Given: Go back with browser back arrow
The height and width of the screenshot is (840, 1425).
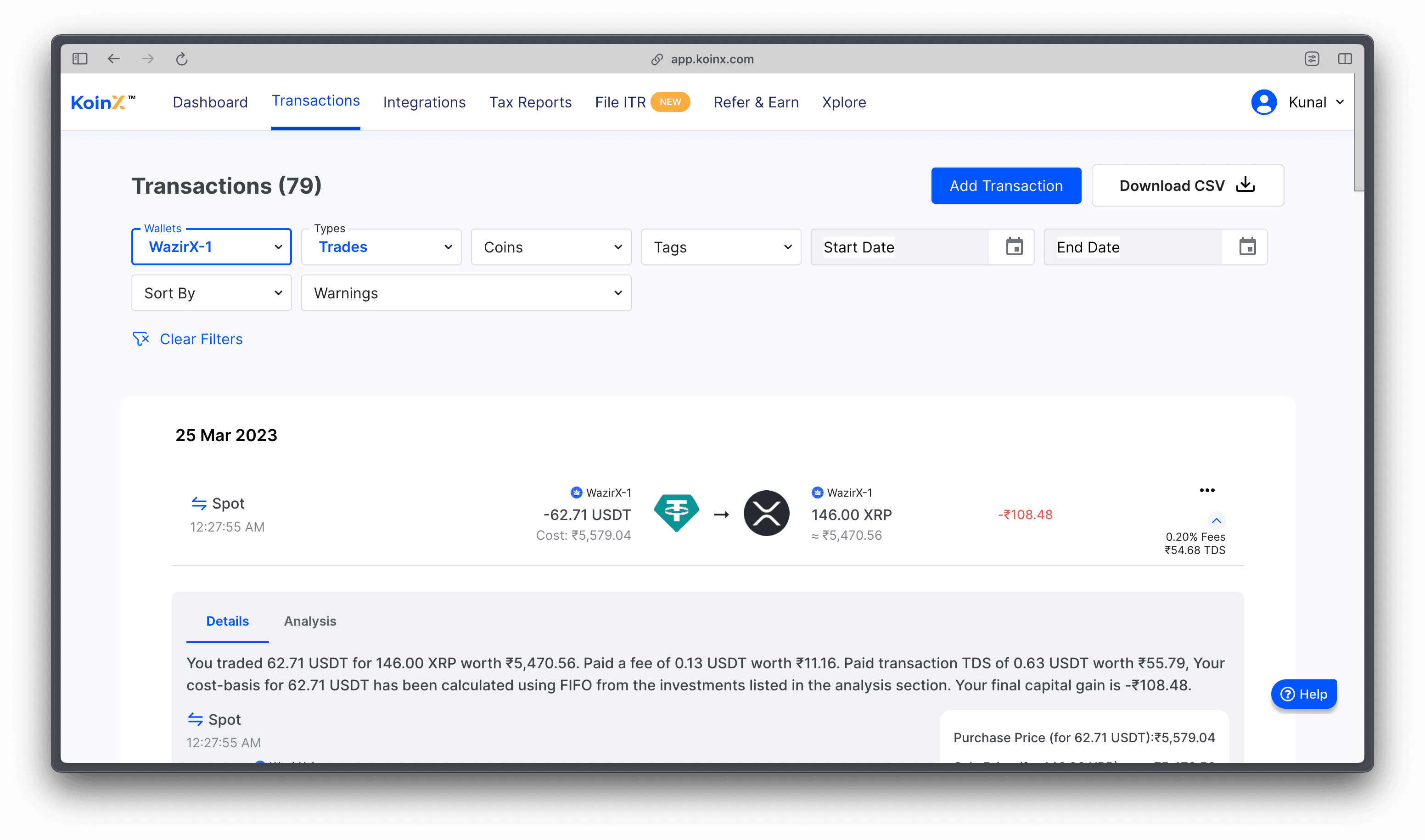Looking at the screenshot, I should tap(114, 59).
